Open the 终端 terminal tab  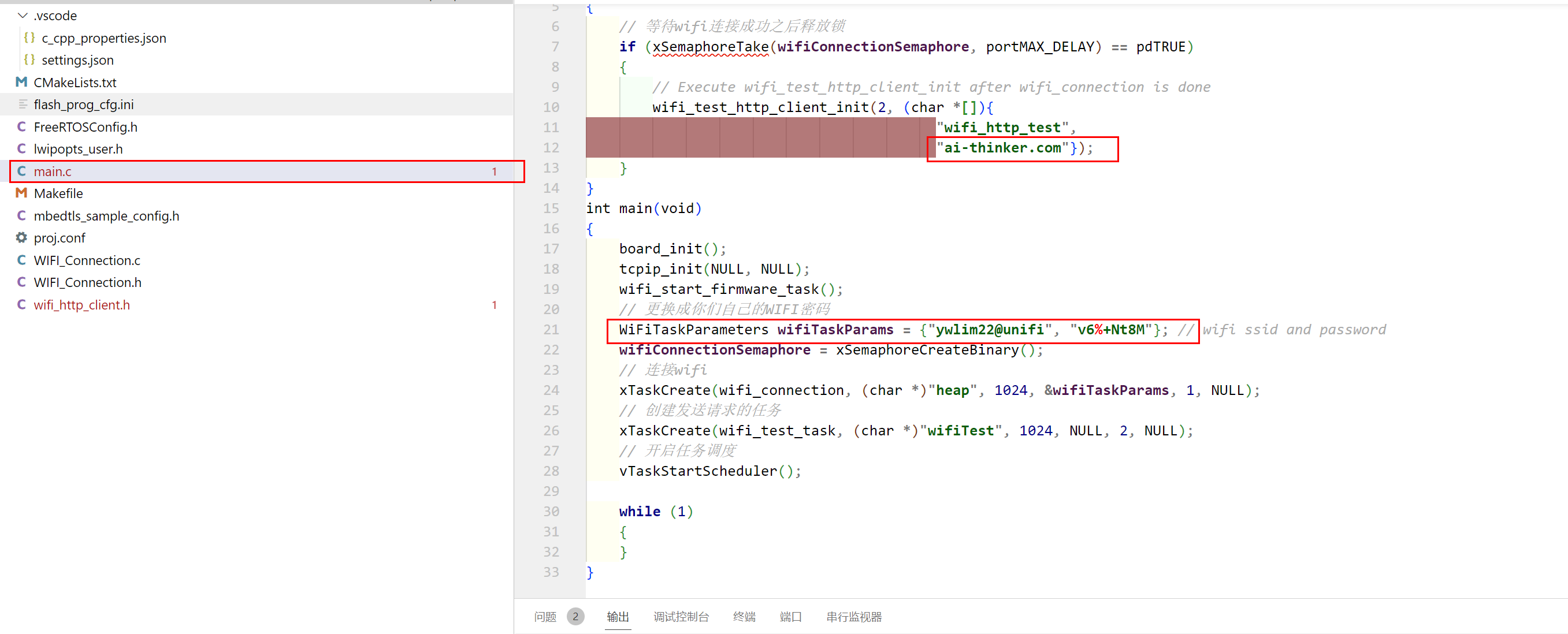744,616
